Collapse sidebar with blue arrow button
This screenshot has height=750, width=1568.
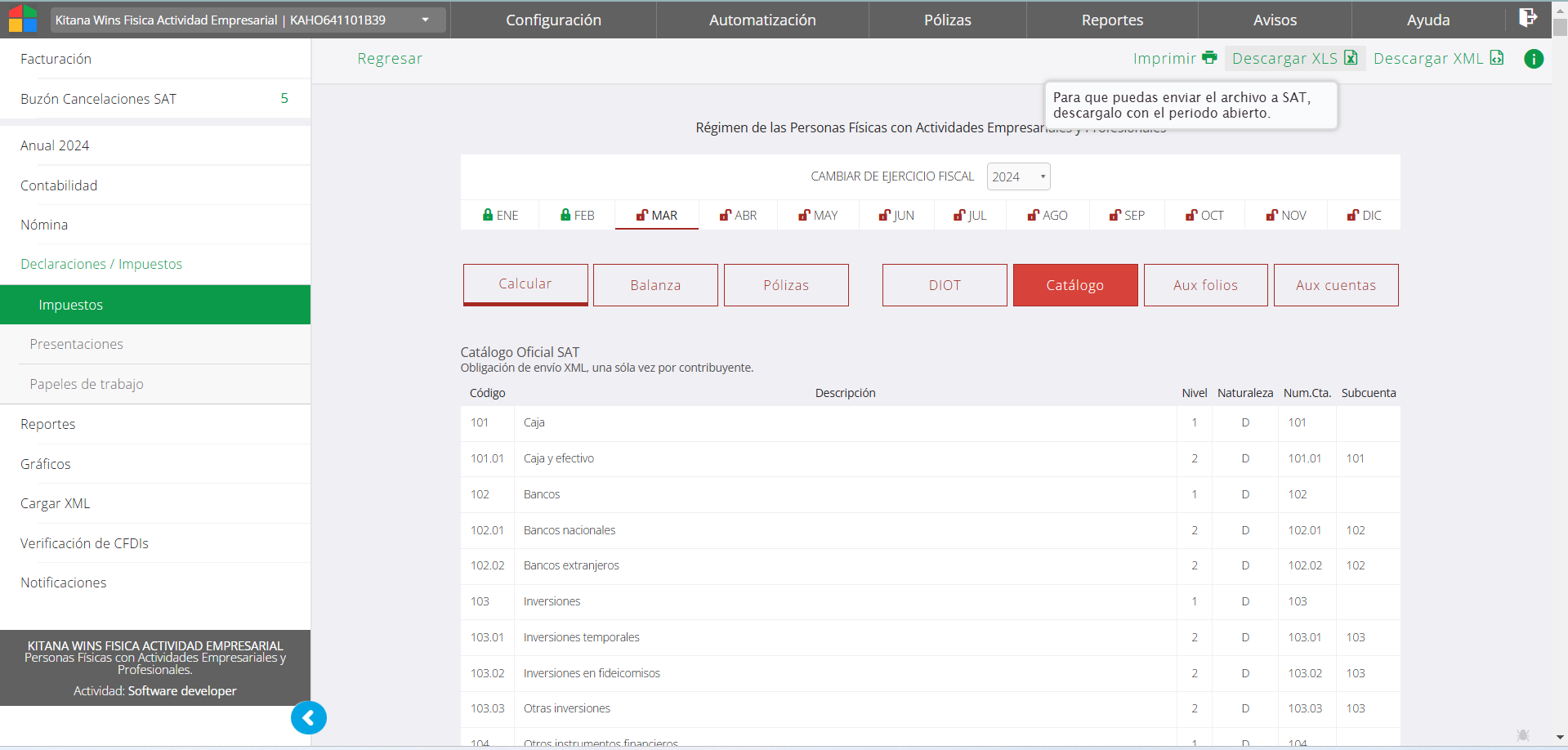coord(309,718)
